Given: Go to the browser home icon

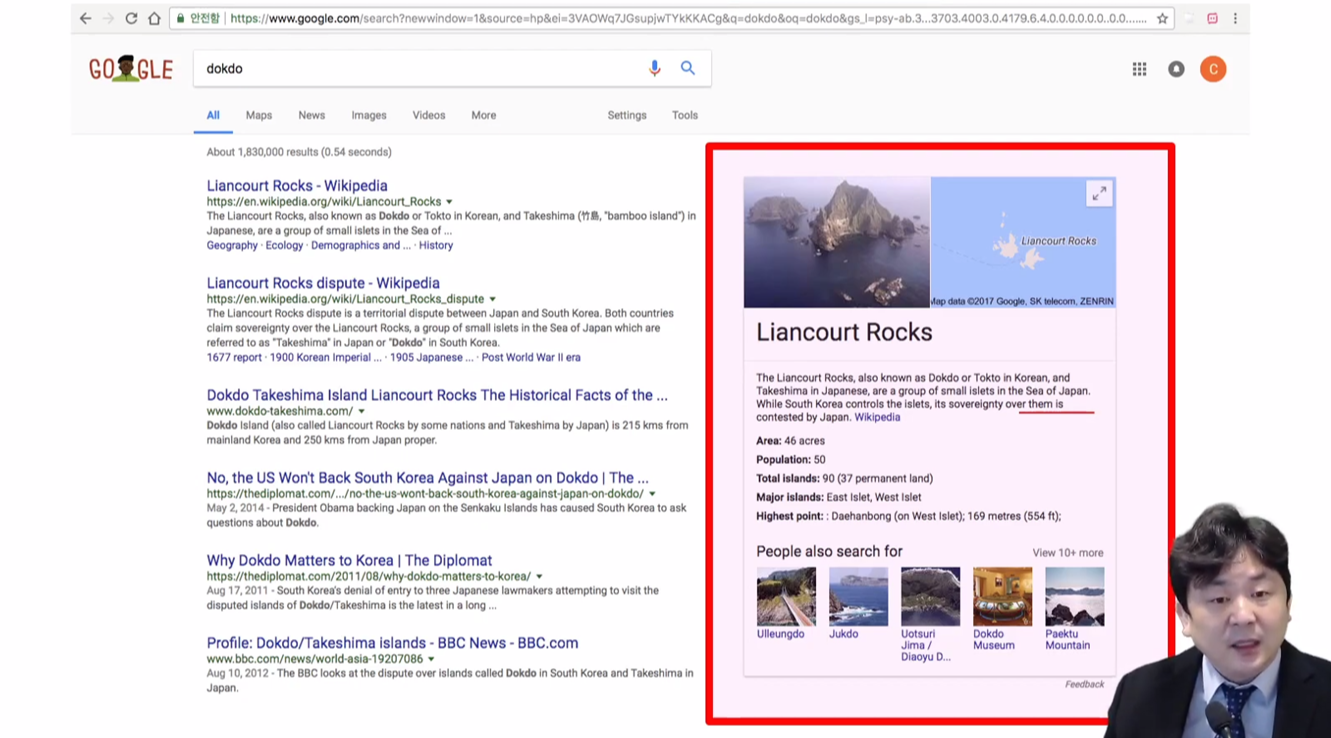Looking at the screenshot, I should [154, 18].
